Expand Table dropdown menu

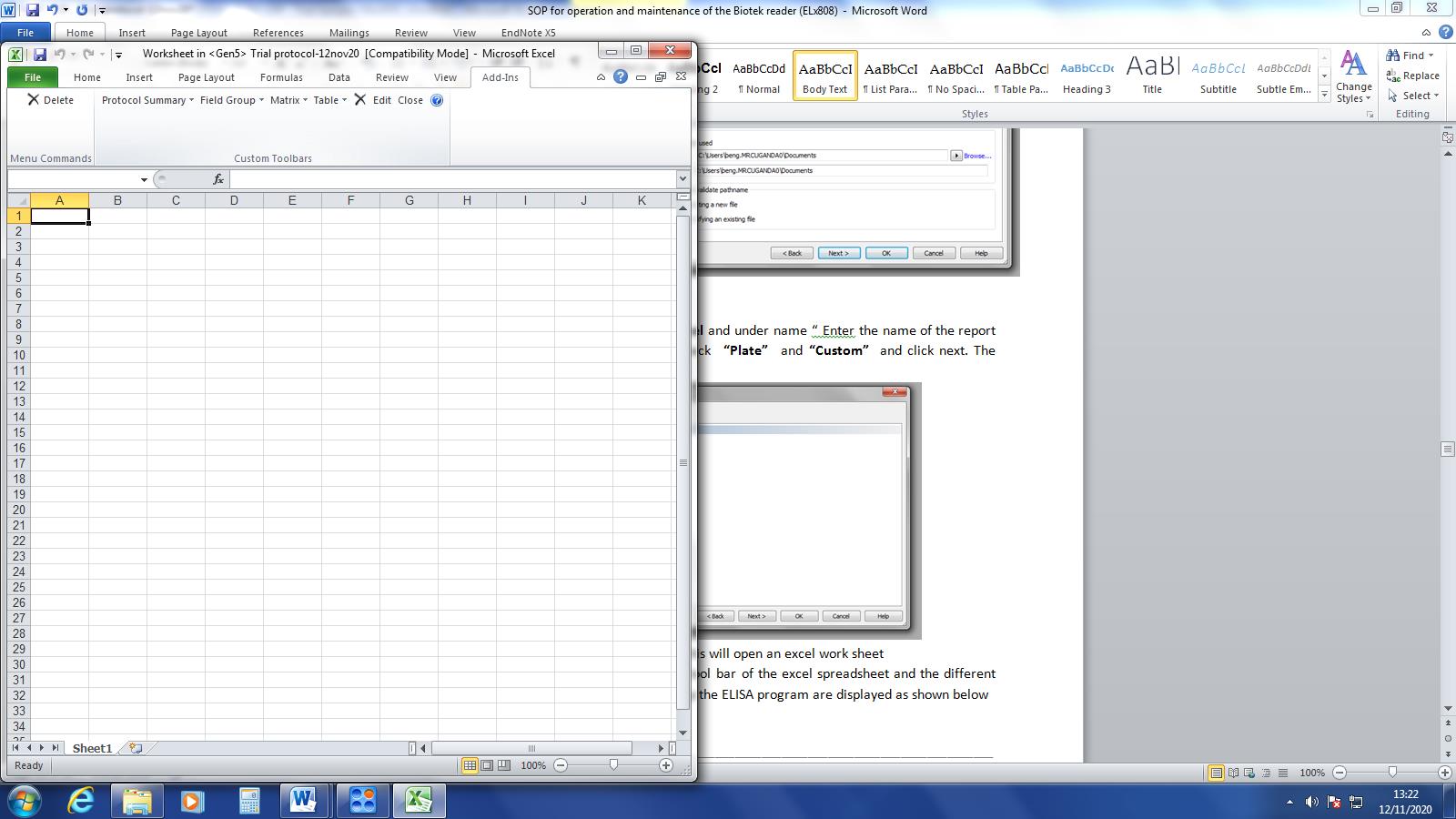point(330,100)
